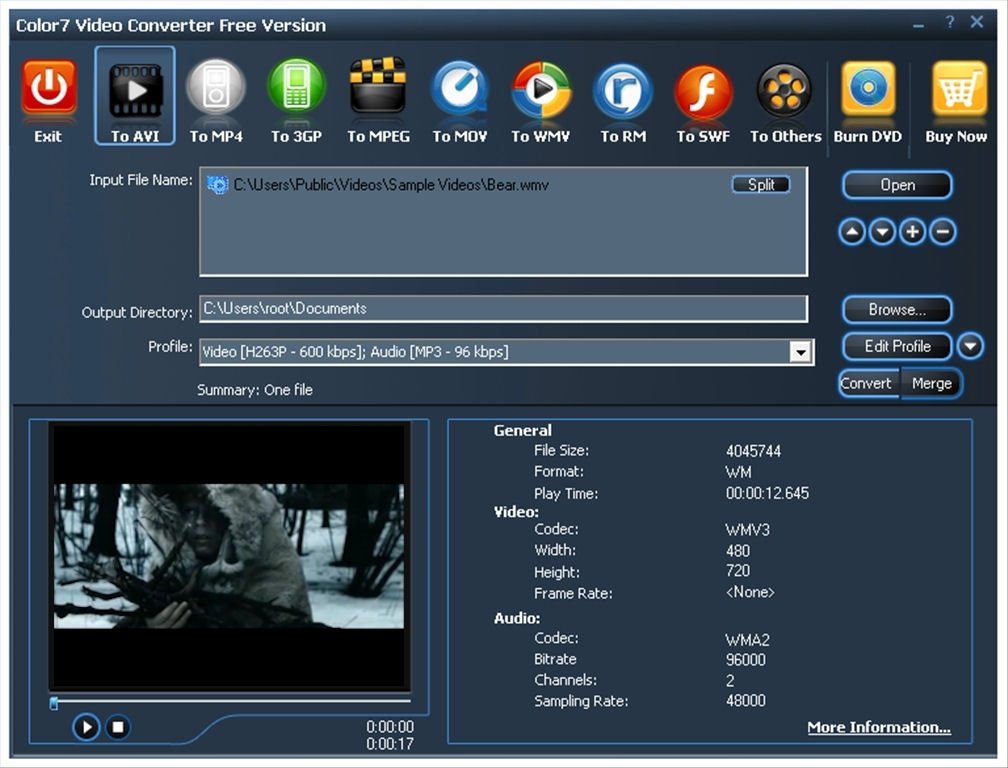Move the input file down in list
Viewport: 1008px width, 768px height.
click(882, 231)
